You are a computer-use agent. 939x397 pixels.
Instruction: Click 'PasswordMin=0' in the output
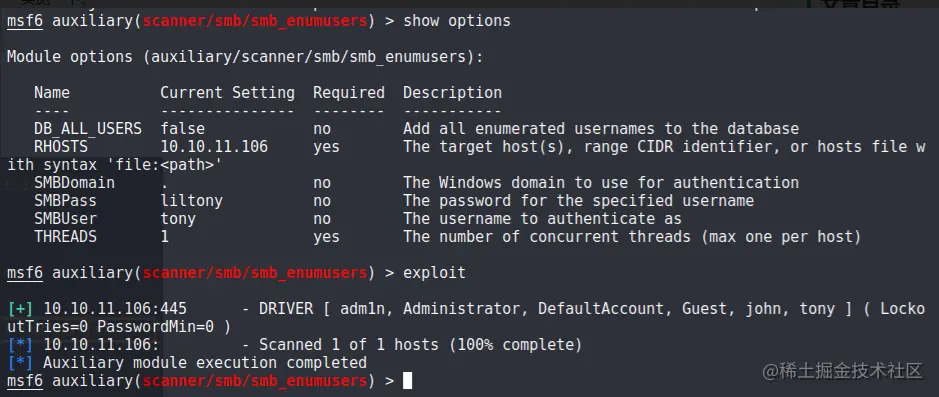155,327
